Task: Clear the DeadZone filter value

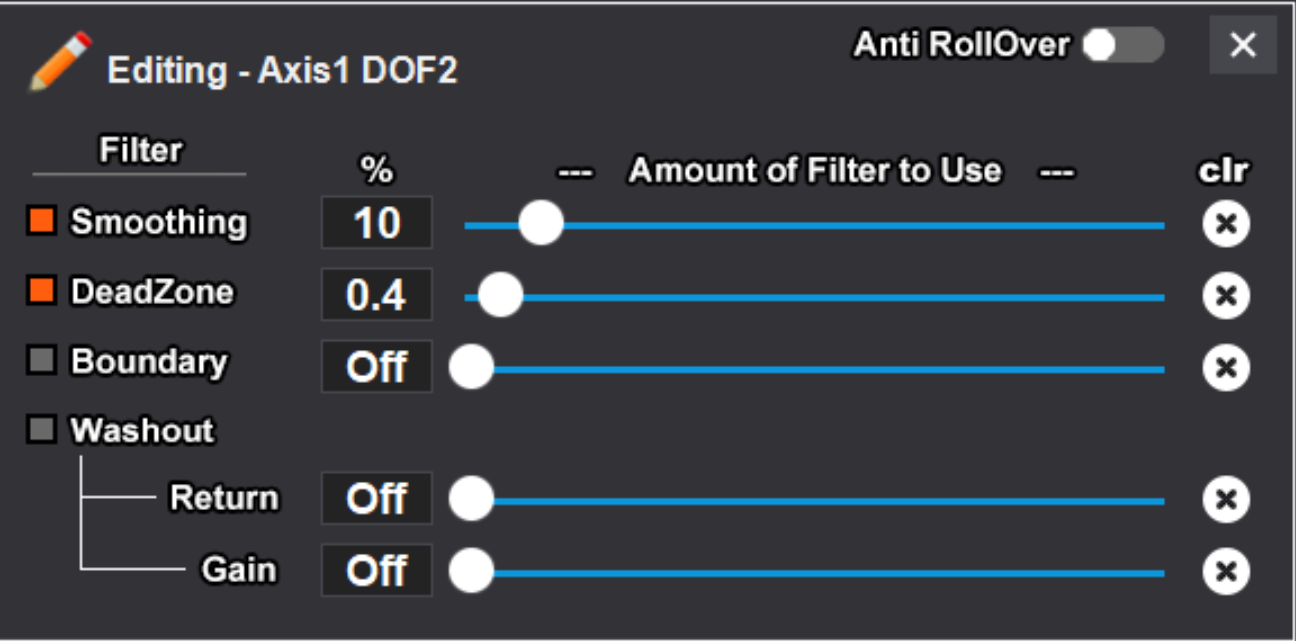Action: click(1225, 296)
